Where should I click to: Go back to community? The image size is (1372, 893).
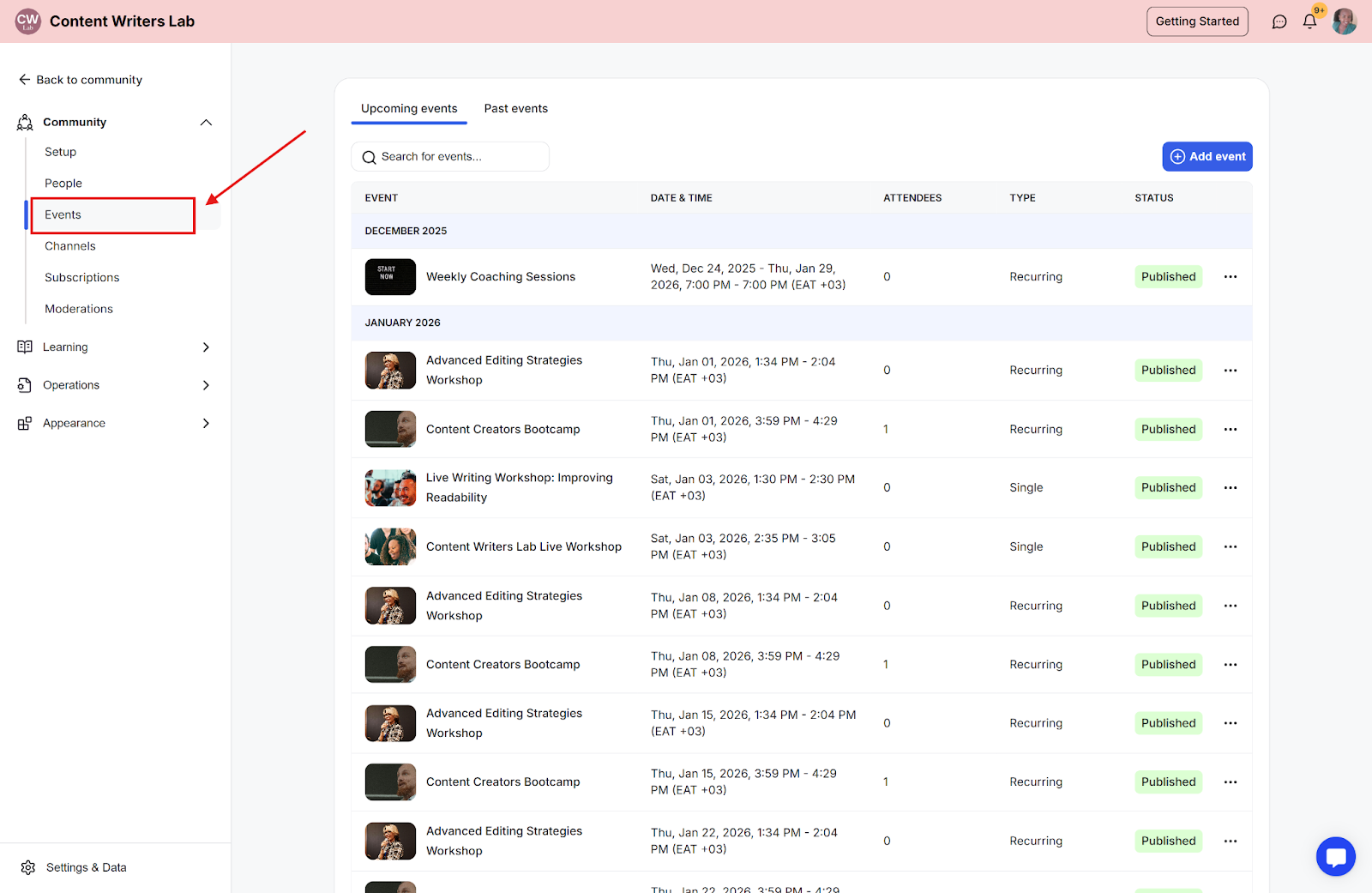point(81,80)
